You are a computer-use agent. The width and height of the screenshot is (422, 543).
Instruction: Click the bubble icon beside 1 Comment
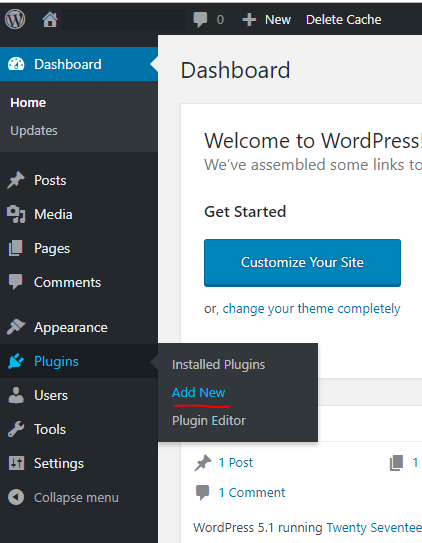[x=203, y=492]
